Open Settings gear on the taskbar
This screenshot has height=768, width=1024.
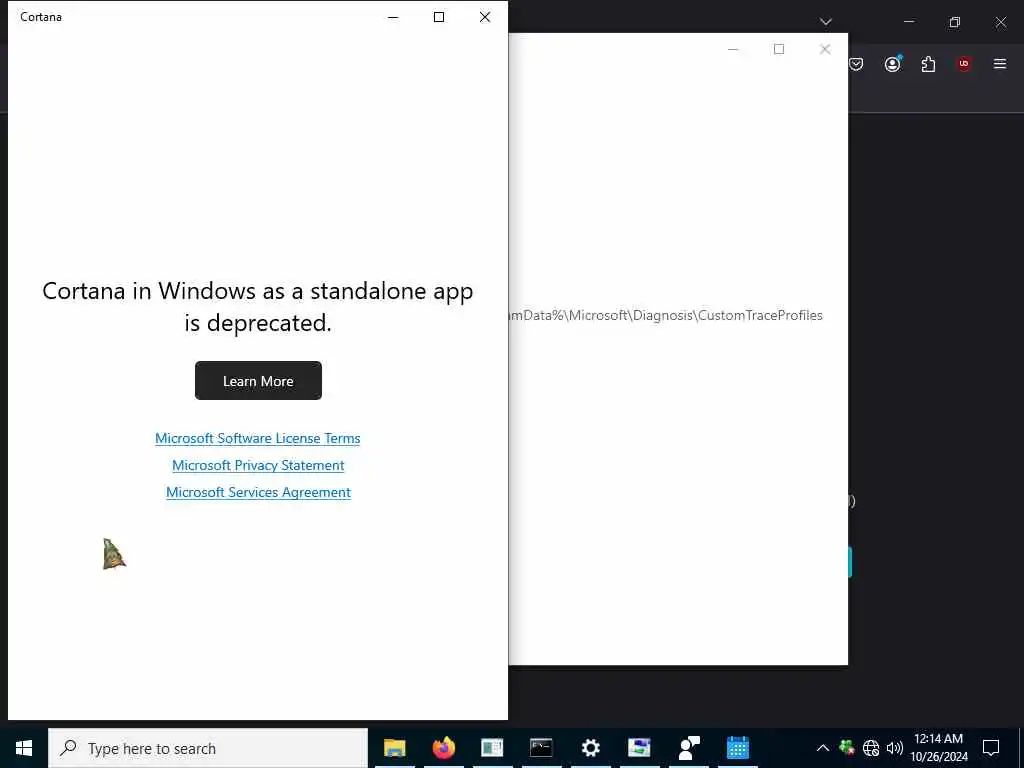tap(590, 748)
